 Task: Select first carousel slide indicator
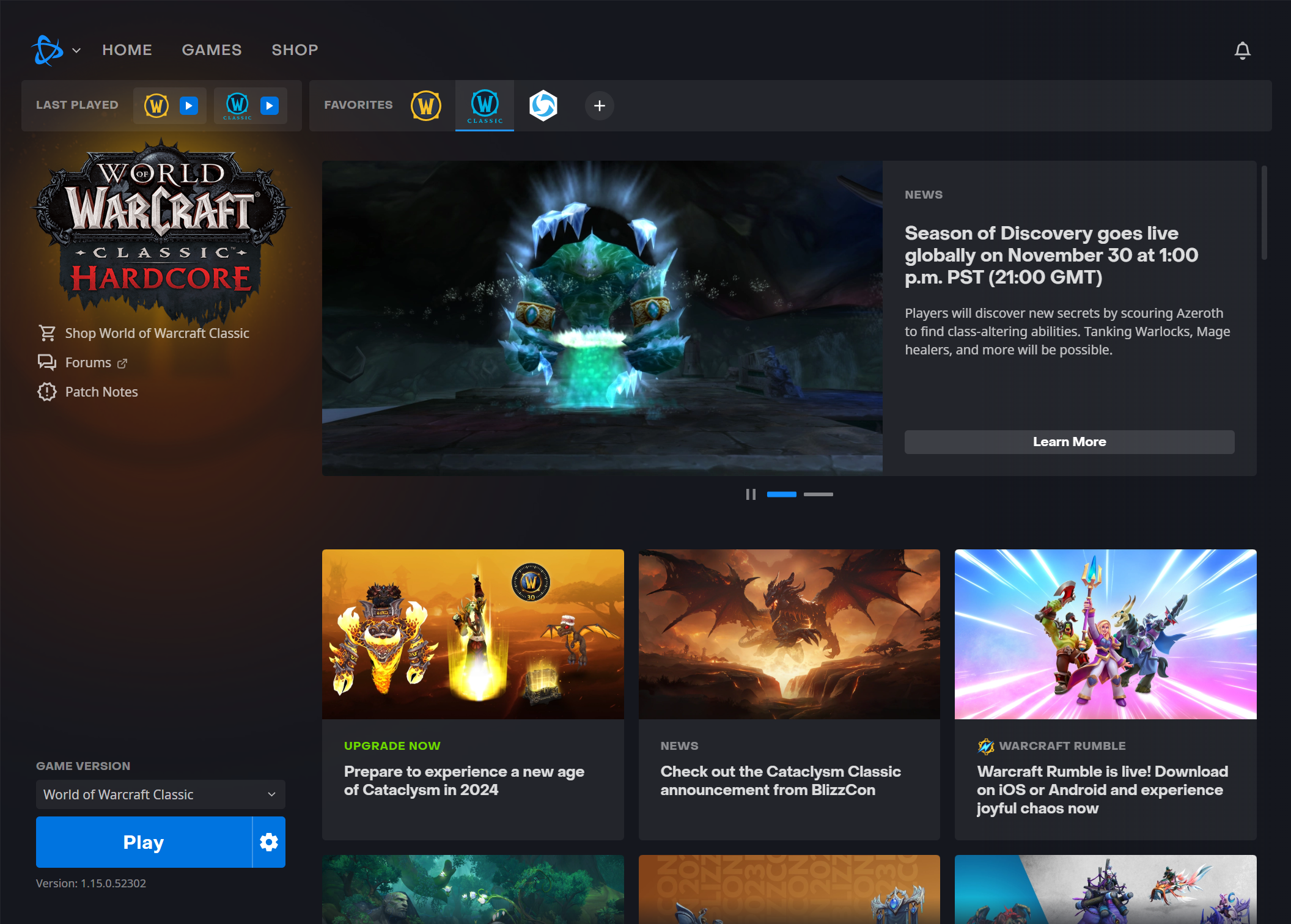click(x=781, y=494)
